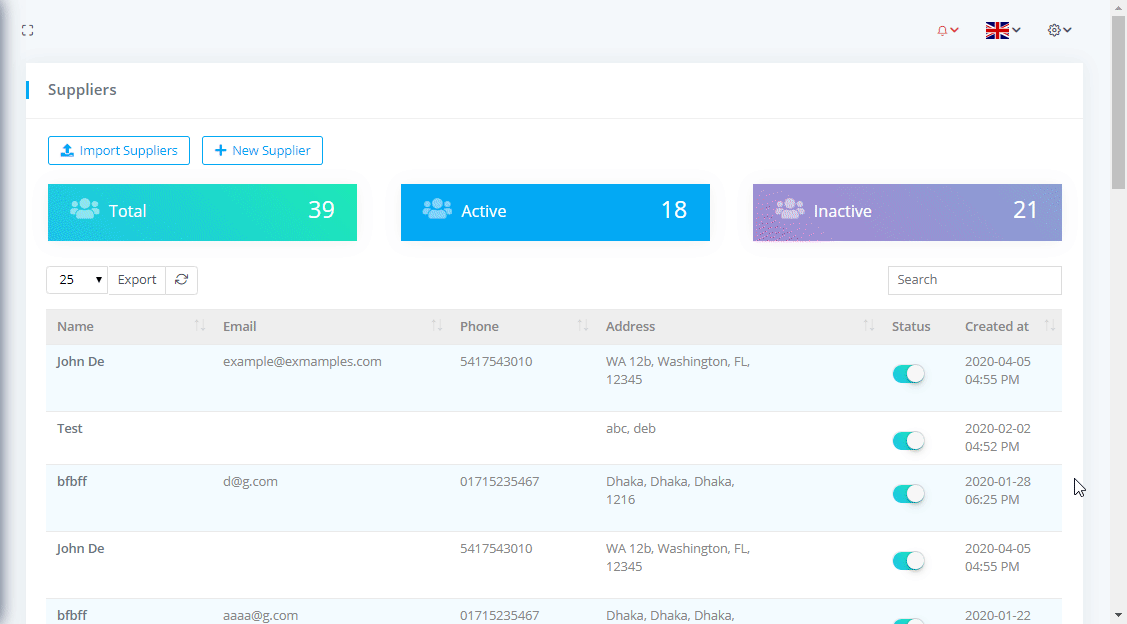Viewport: 1127px width, 624px height.
Task: Click the Phone column sort icon
Action: click(583, 327)
